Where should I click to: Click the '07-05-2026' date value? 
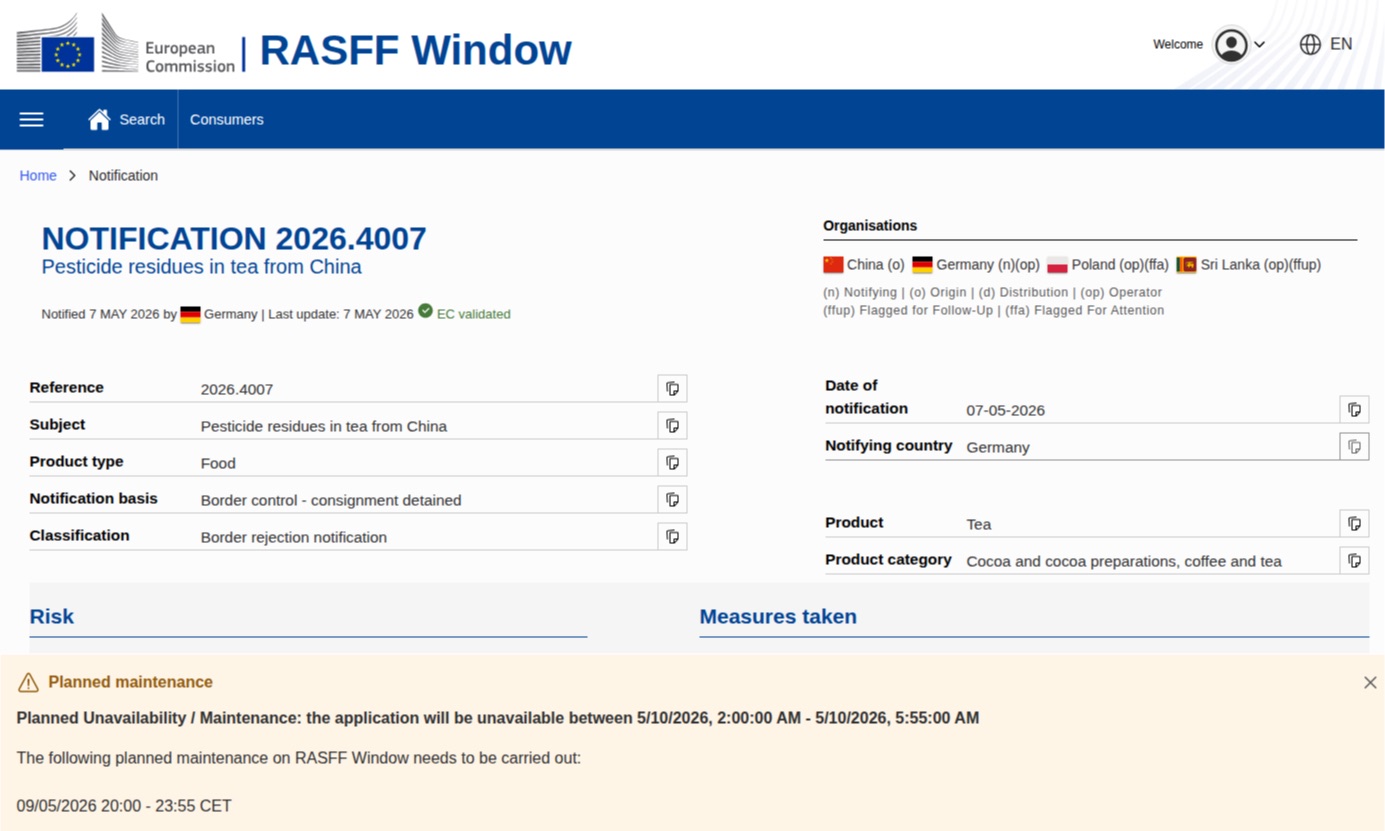(1006, 410)
